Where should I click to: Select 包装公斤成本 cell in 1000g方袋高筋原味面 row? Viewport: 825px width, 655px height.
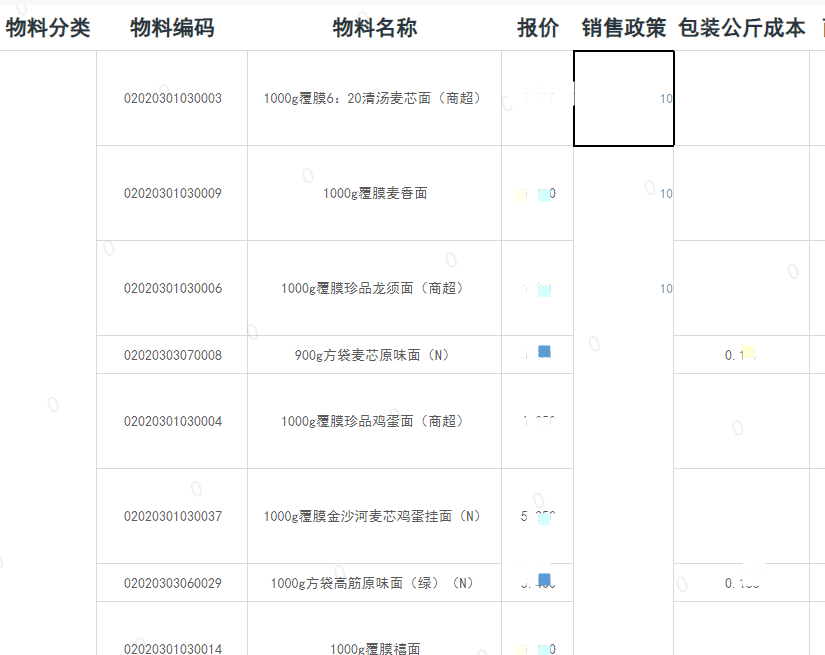point(741,583)
